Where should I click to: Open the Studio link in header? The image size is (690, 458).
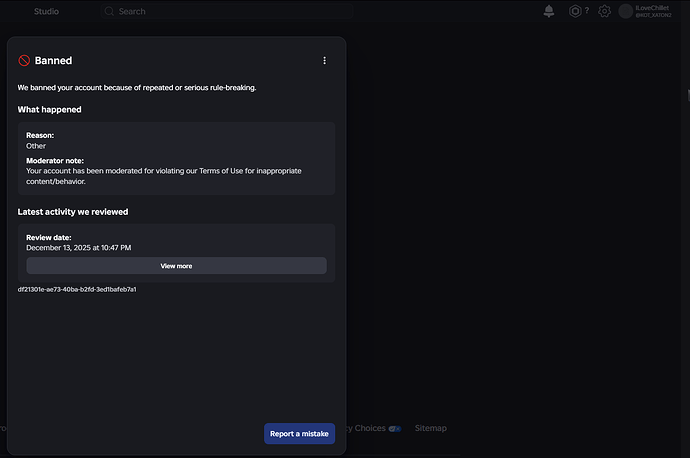[46, 11]
